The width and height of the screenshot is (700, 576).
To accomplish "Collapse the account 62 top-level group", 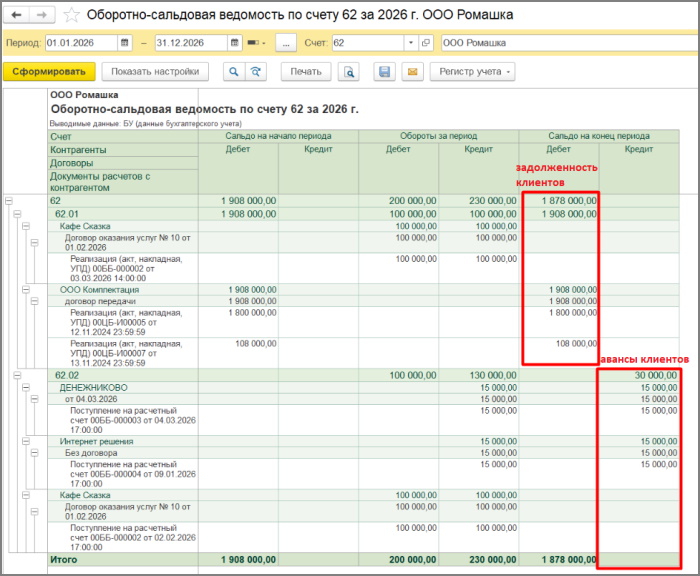I will pos(9,201).
